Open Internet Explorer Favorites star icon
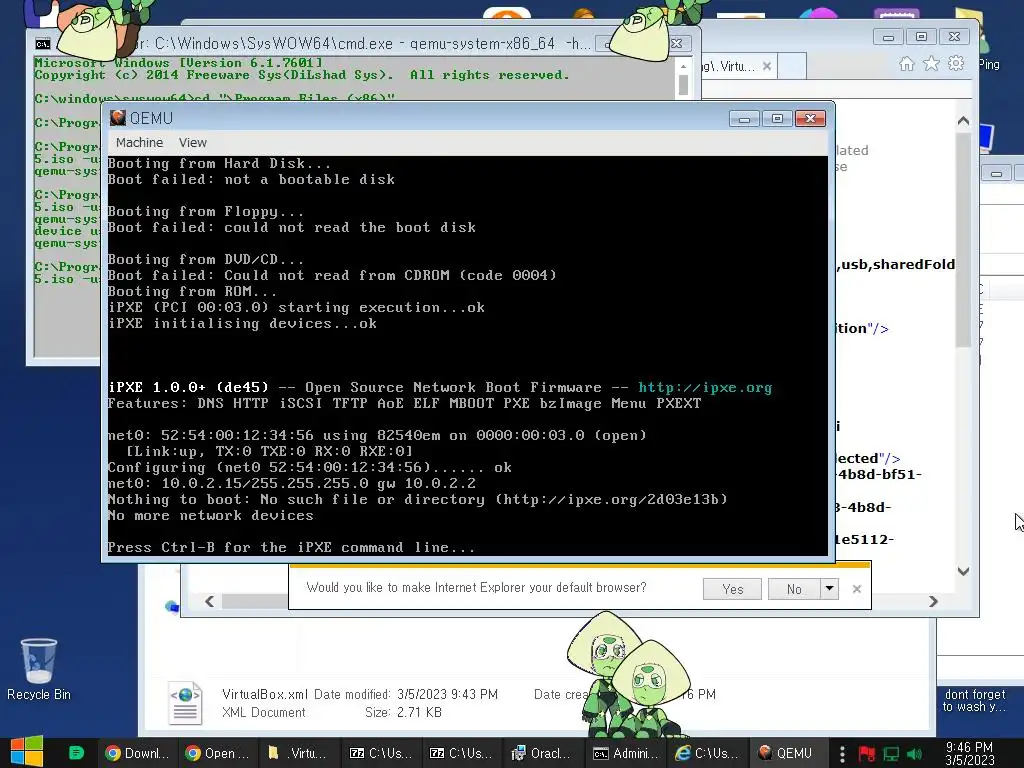1024x768 pixels. pos(931,63)
